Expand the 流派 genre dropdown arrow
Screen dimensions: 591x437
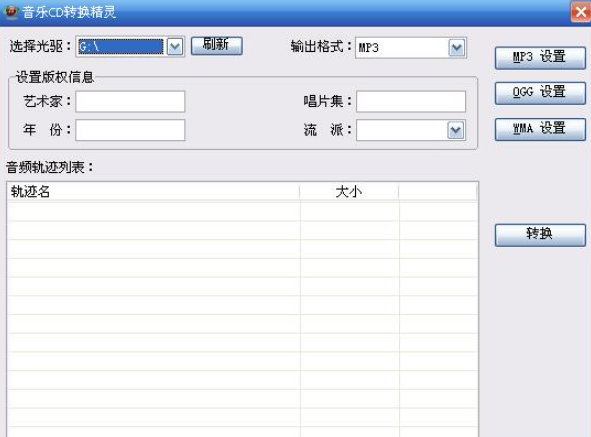456,130
